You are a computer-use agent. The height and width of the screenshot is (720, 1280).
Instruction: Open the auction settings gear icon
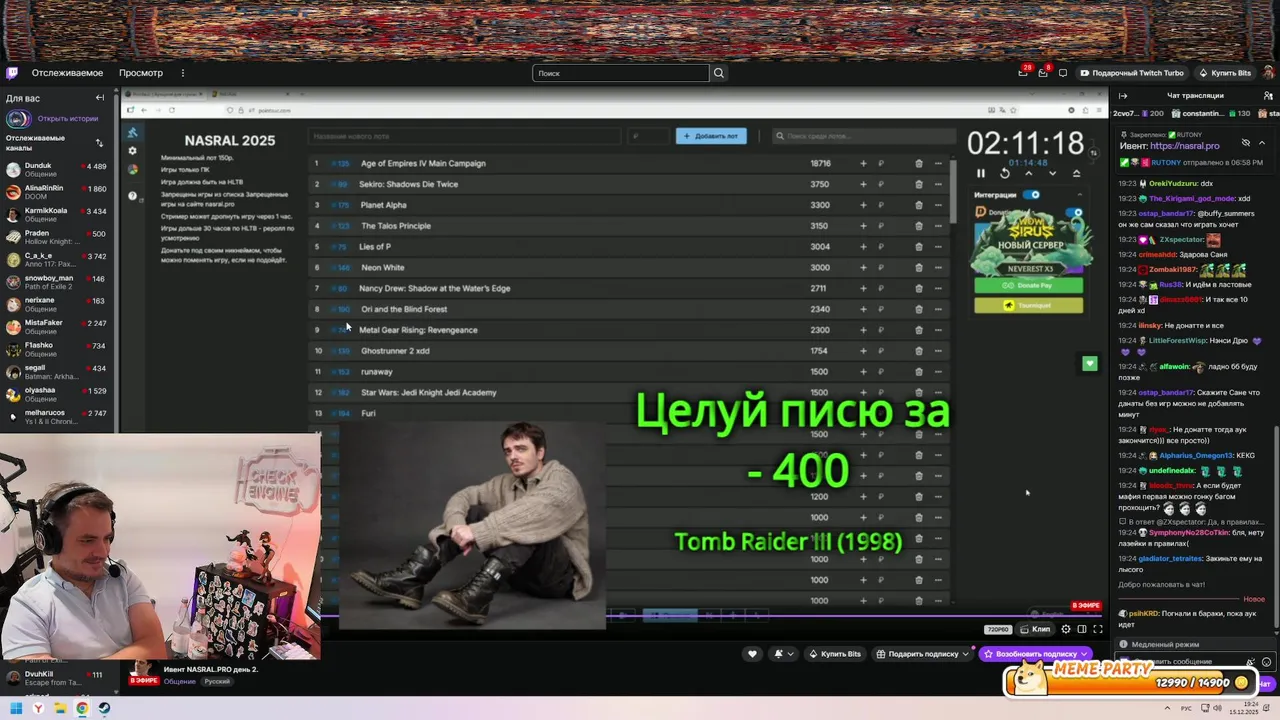click(133, 151)
